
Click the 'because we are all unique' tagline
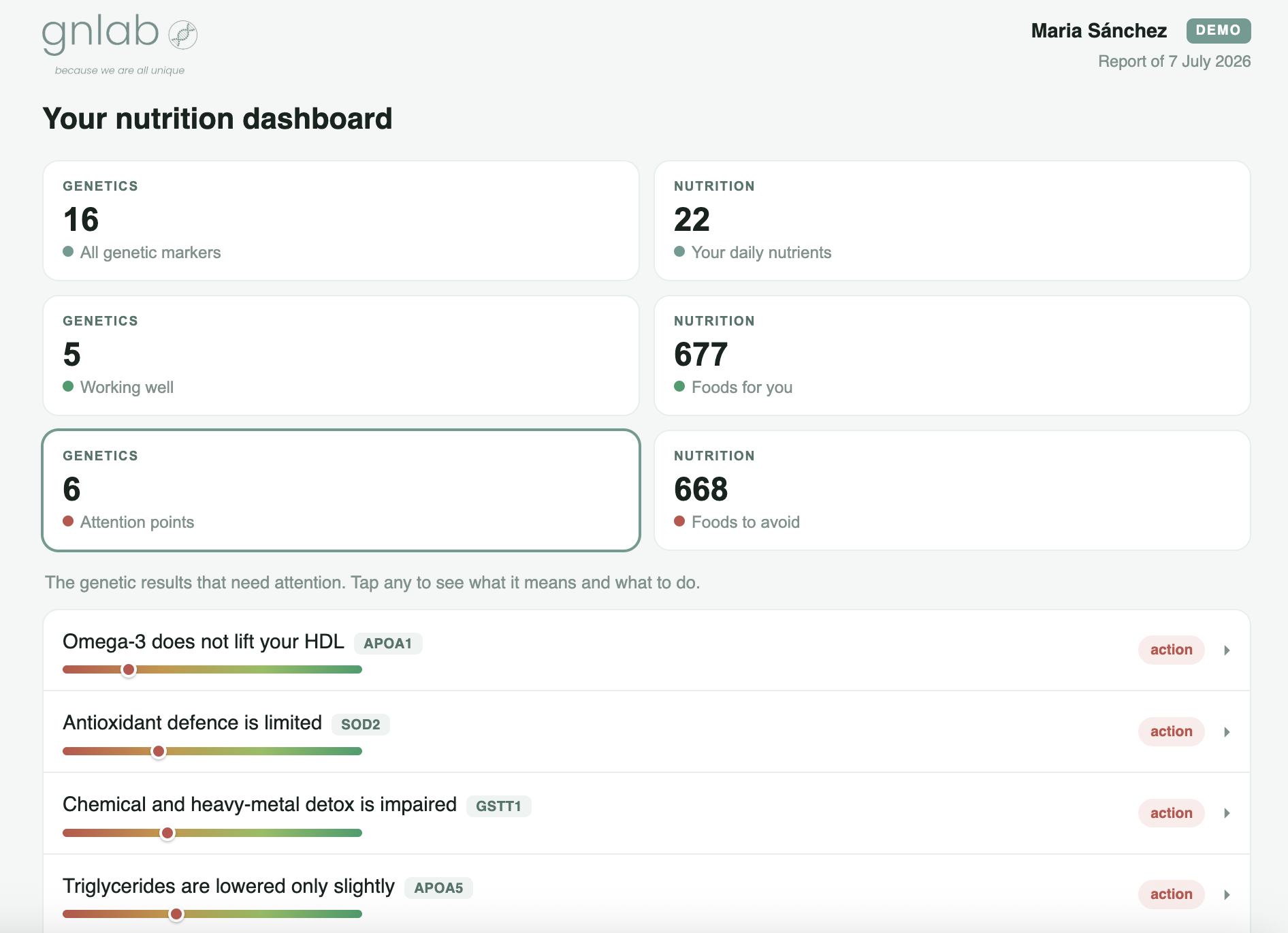tap(120, 70)
